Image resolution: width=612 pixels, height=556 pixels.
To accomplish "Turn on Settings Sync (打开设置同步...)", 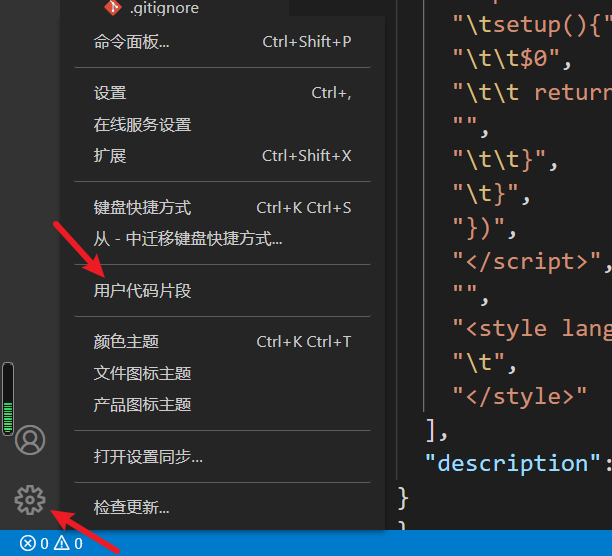I will pos(222,457).
